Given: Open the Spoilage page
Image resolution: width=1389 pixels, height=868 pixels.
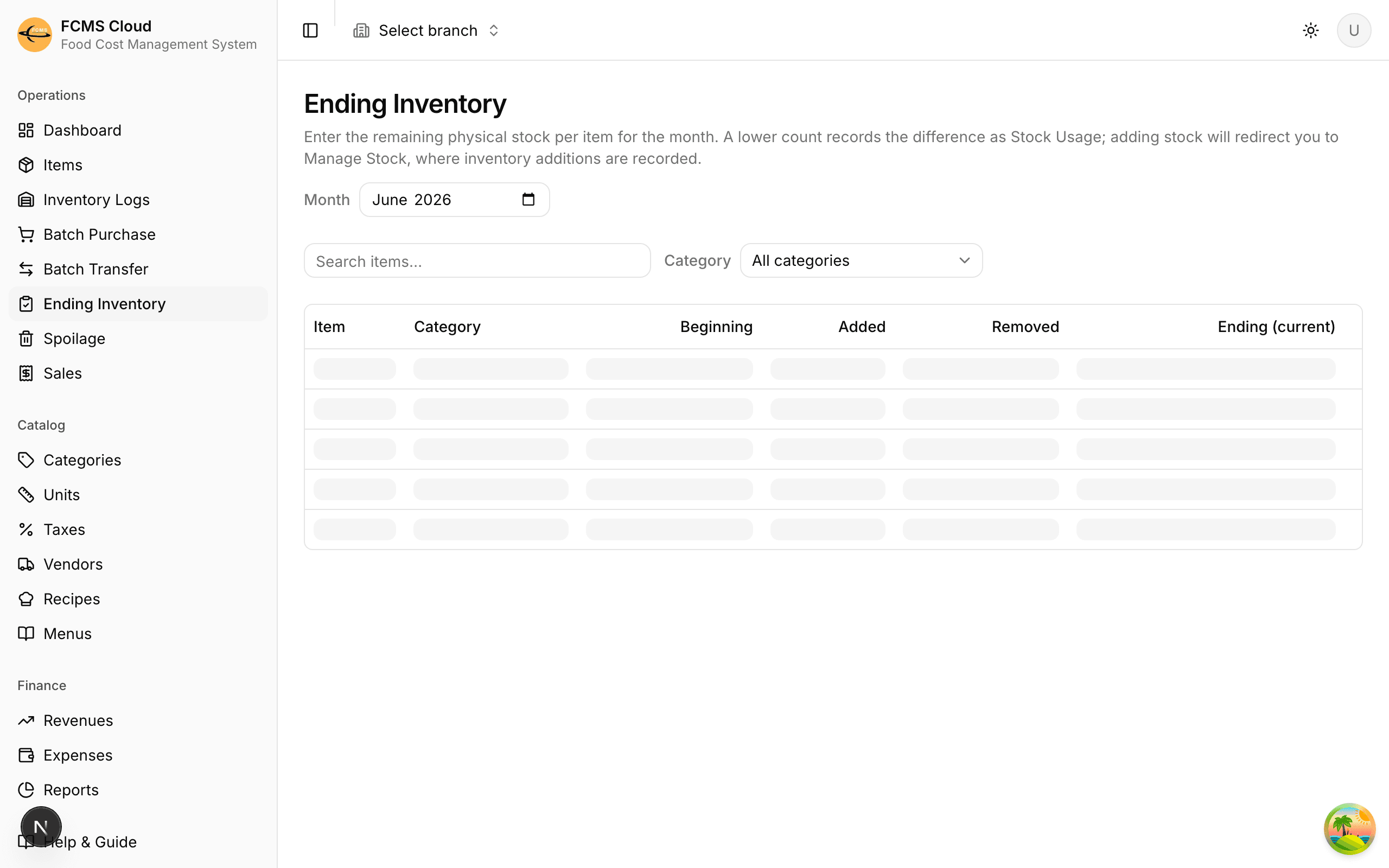Looking at the screenshot, I should point(138,339).
